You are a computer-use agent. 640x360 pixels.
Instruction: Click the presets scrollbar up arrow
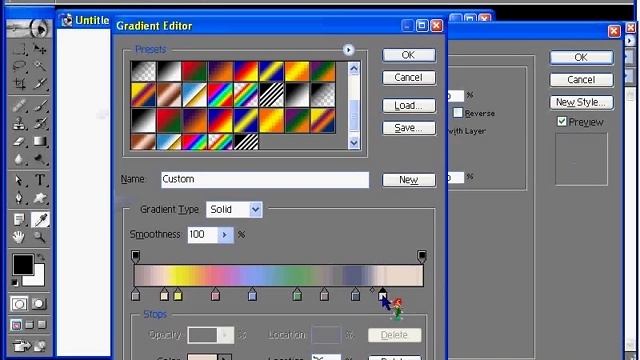tap(354, 69)
